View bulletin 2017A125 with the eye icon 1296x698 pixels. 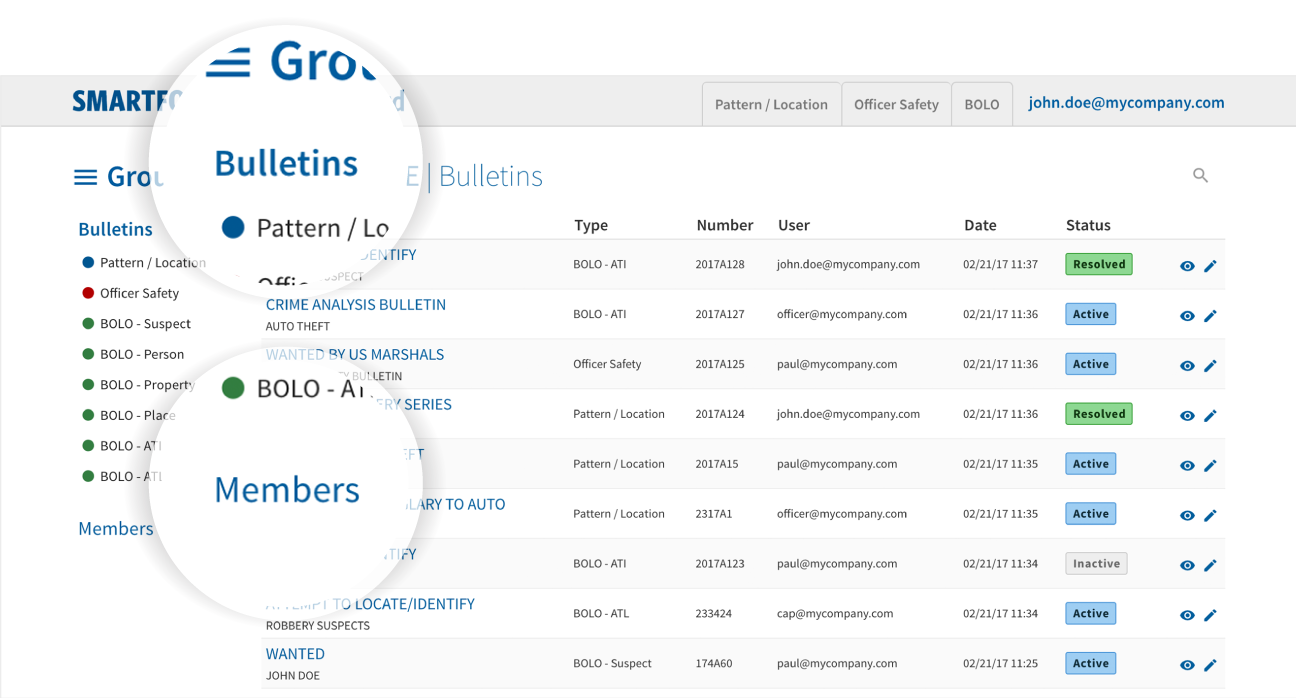pyautogui.click(x=1187, y=366)
